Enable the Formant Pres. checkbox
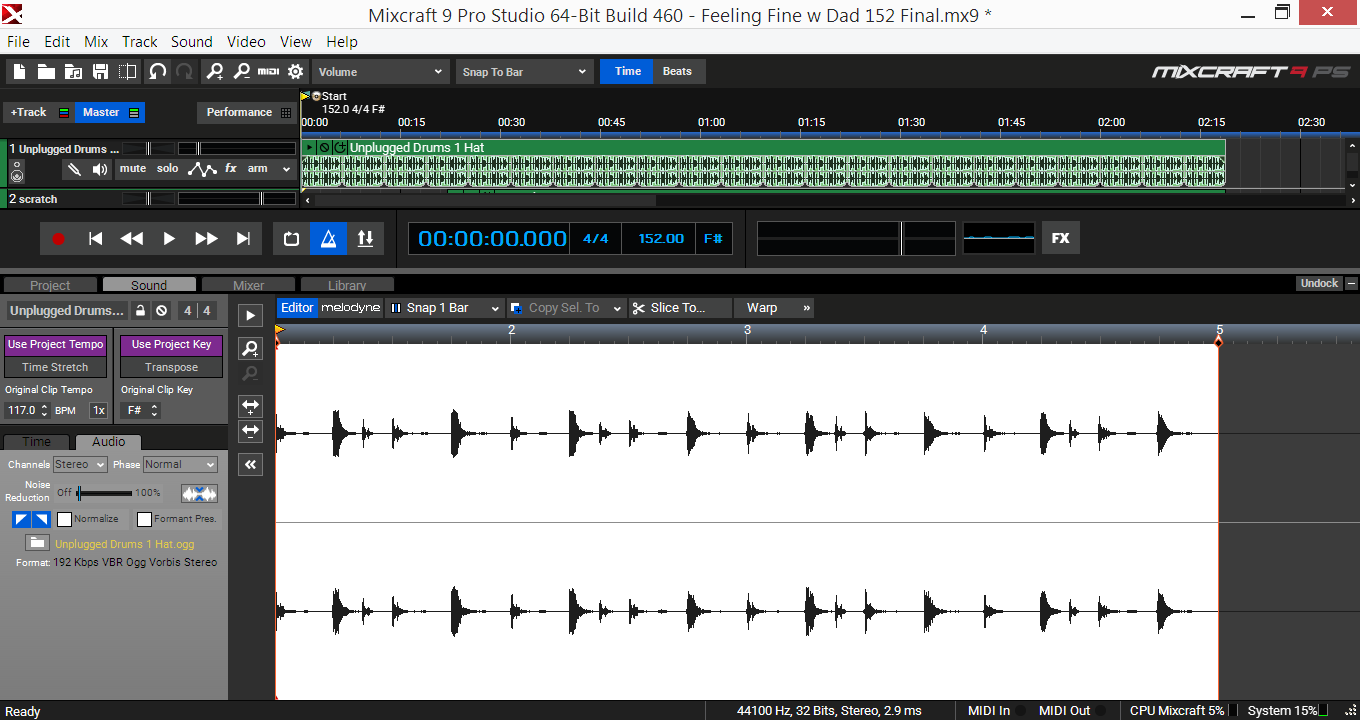1360x720 pixels. [x=145, y=519]
